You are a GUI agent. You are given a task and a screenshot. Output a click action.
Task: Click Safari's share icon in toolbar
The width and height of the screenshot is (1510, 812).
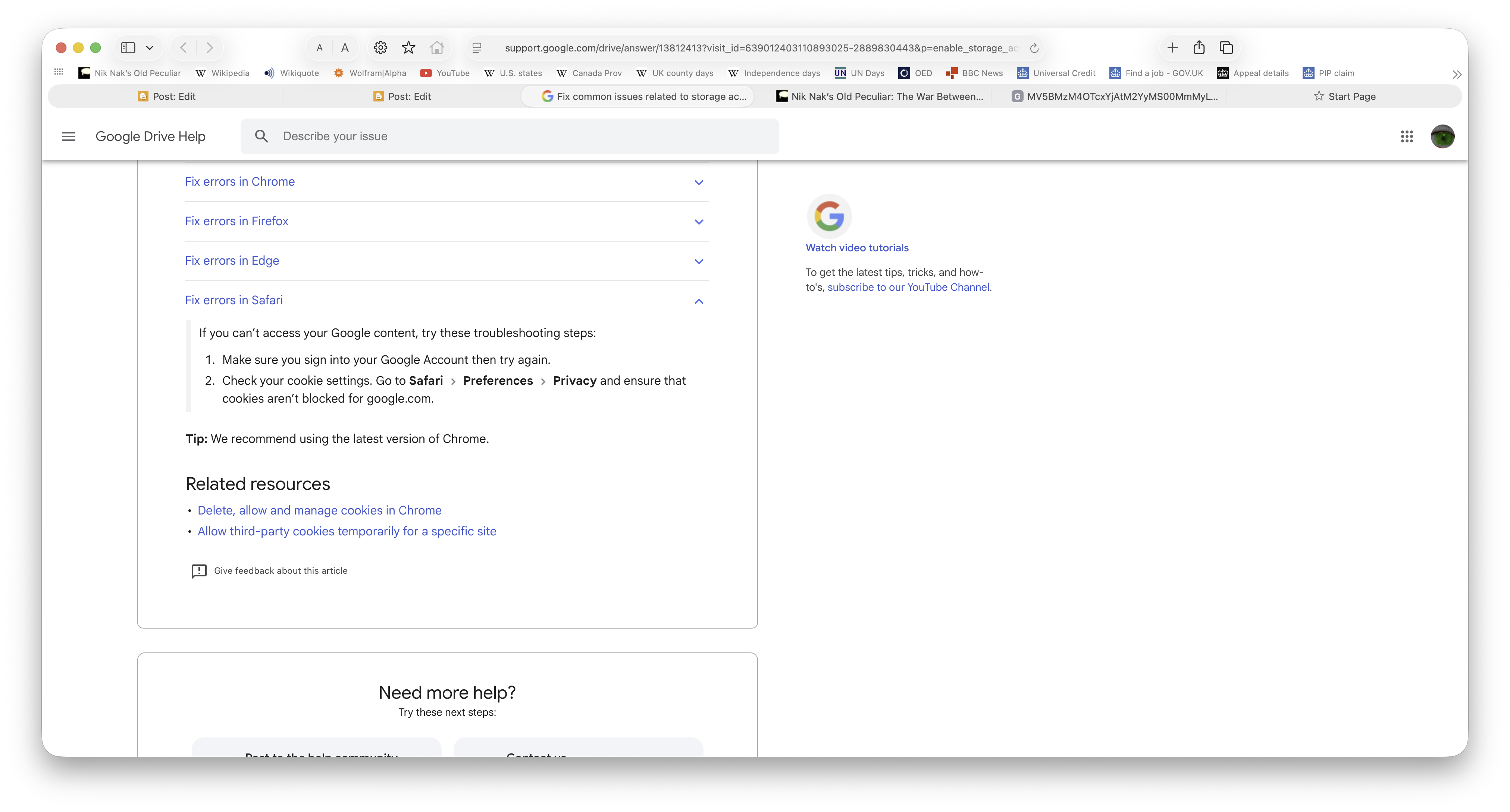(x=1199, y=47)
